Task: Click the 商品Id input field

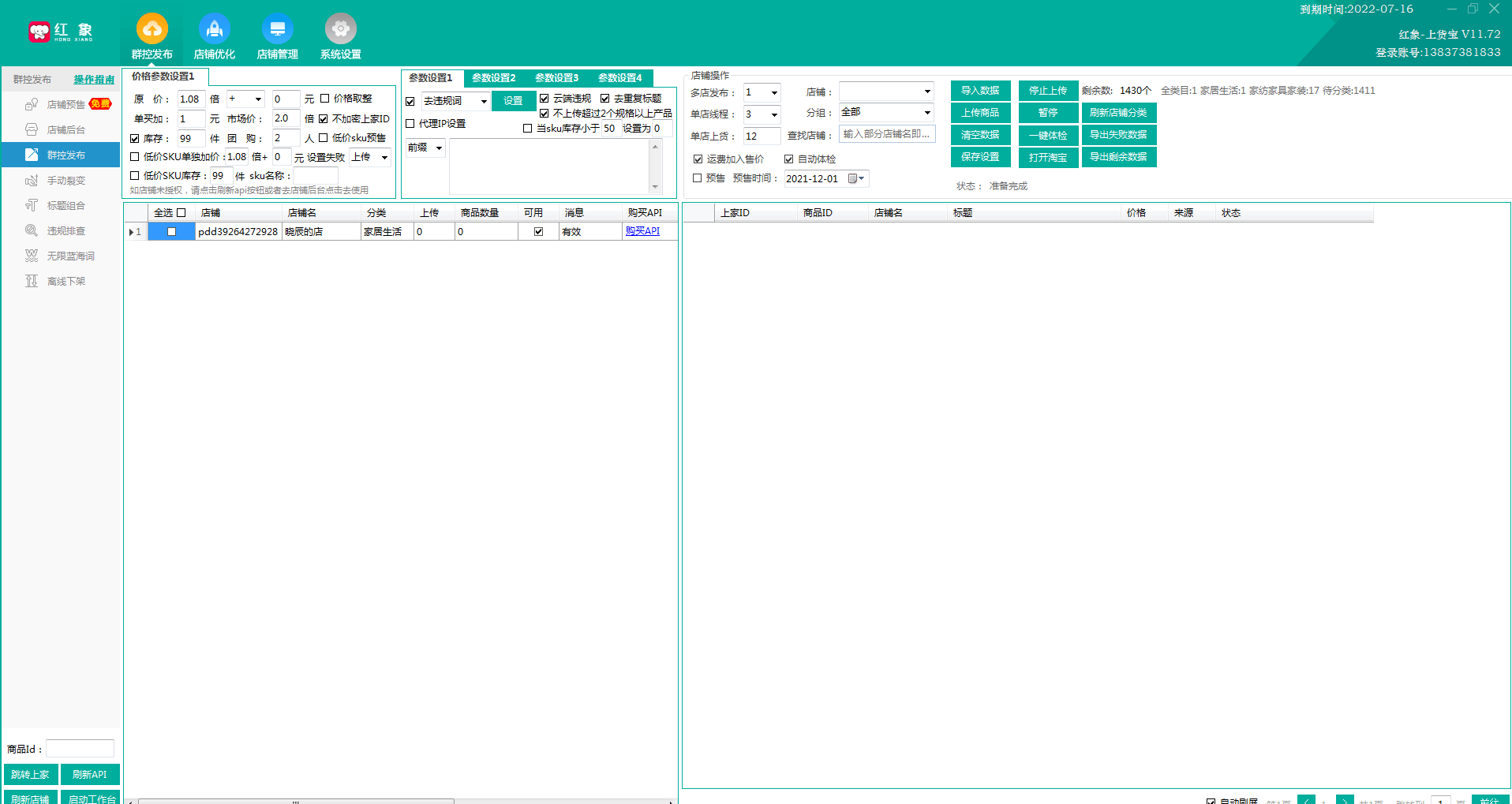Action: (x=80, y=749)
